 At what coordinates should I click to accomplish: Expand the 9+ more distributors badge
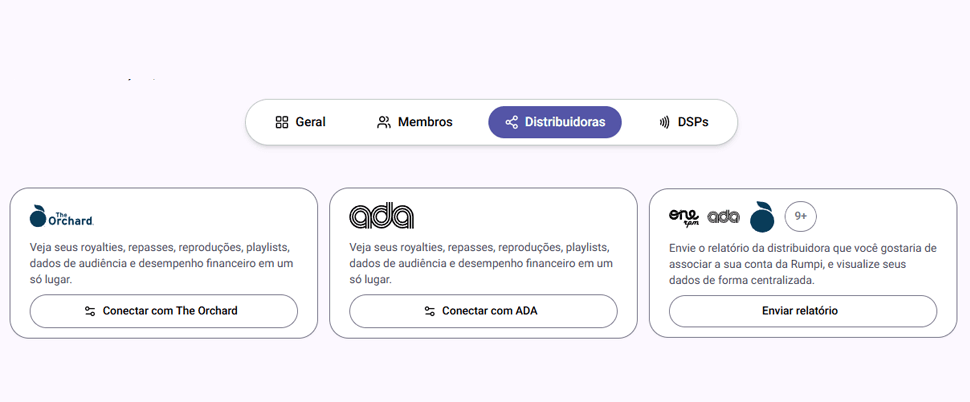[x=800, y=215]
